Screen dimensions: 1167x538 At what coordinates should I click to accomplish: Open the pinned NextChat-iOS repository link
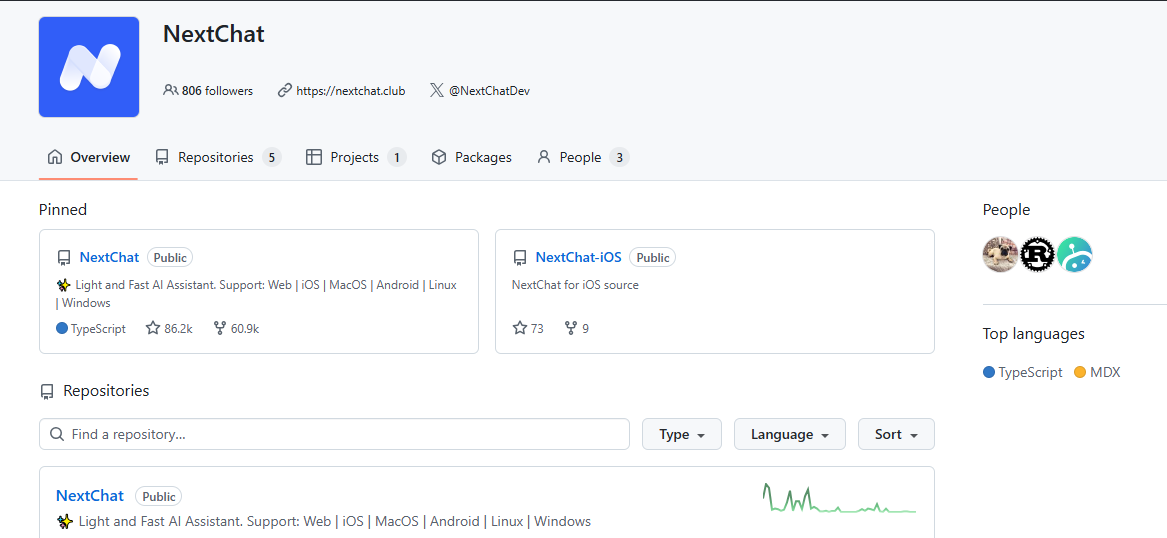(578, 257)
